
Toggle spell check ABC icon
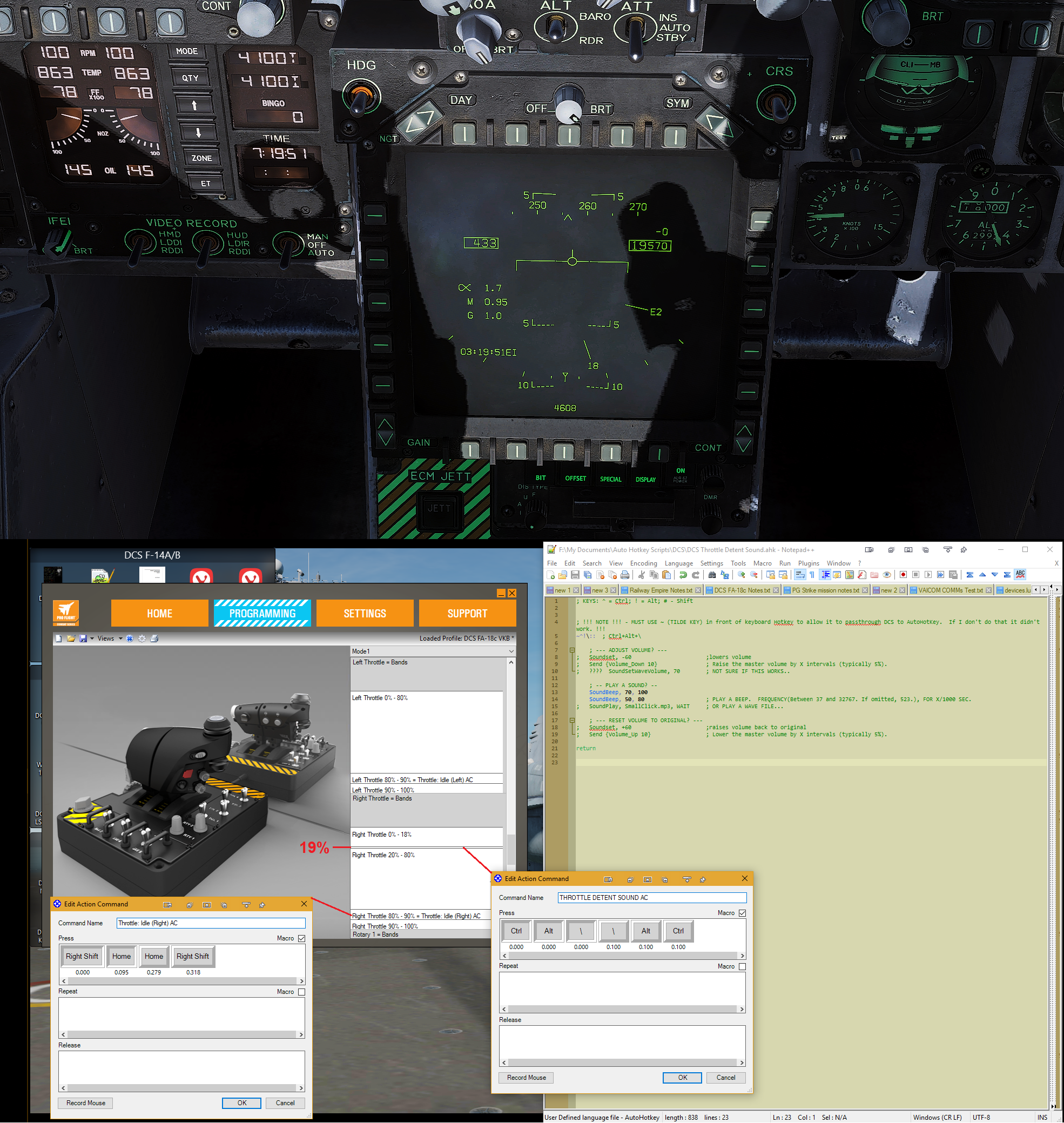[x=1020, y=575]
